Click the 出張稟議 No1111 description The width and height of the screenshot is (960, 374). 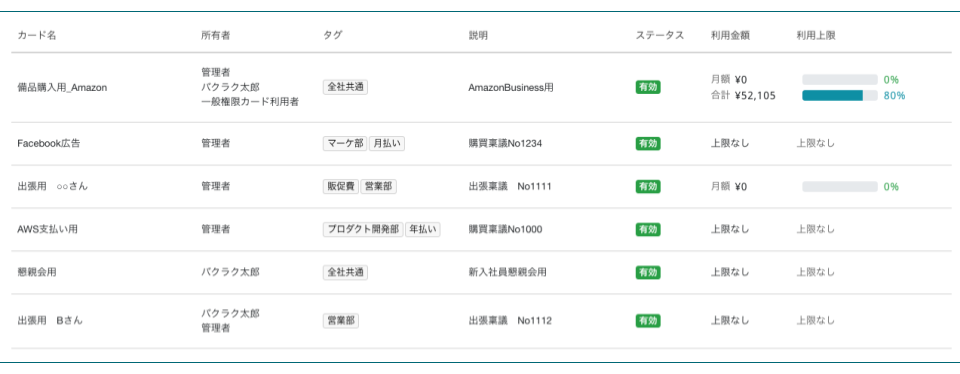[510, 187]
